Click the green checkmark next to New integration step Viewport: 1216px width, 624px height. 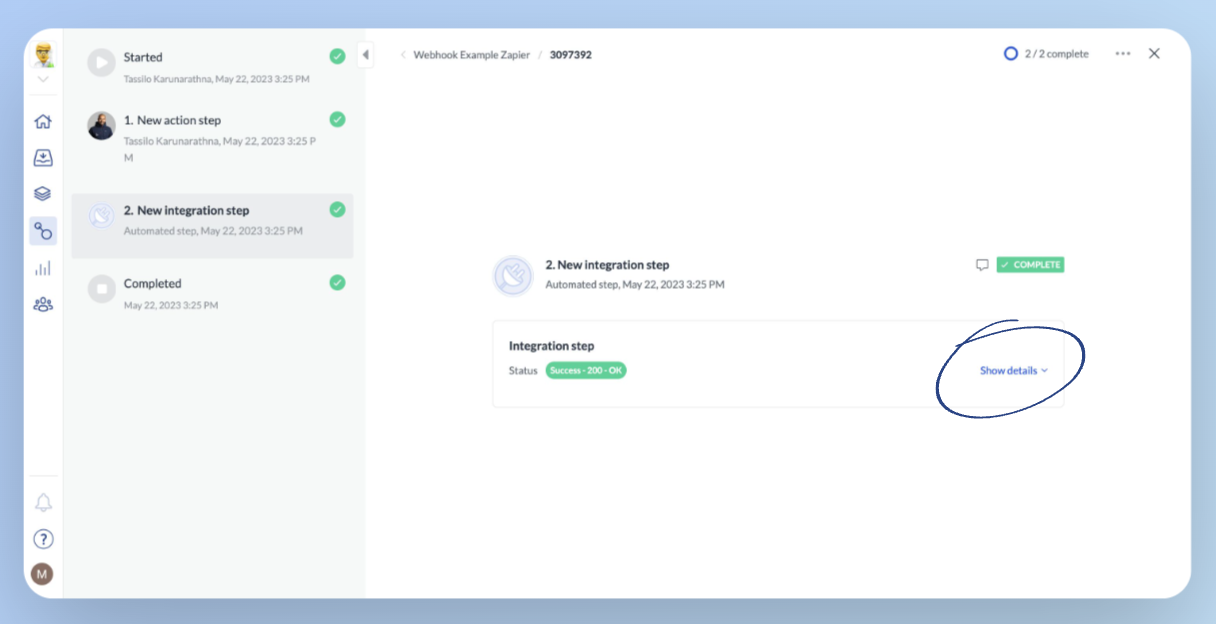coord(337,209)
